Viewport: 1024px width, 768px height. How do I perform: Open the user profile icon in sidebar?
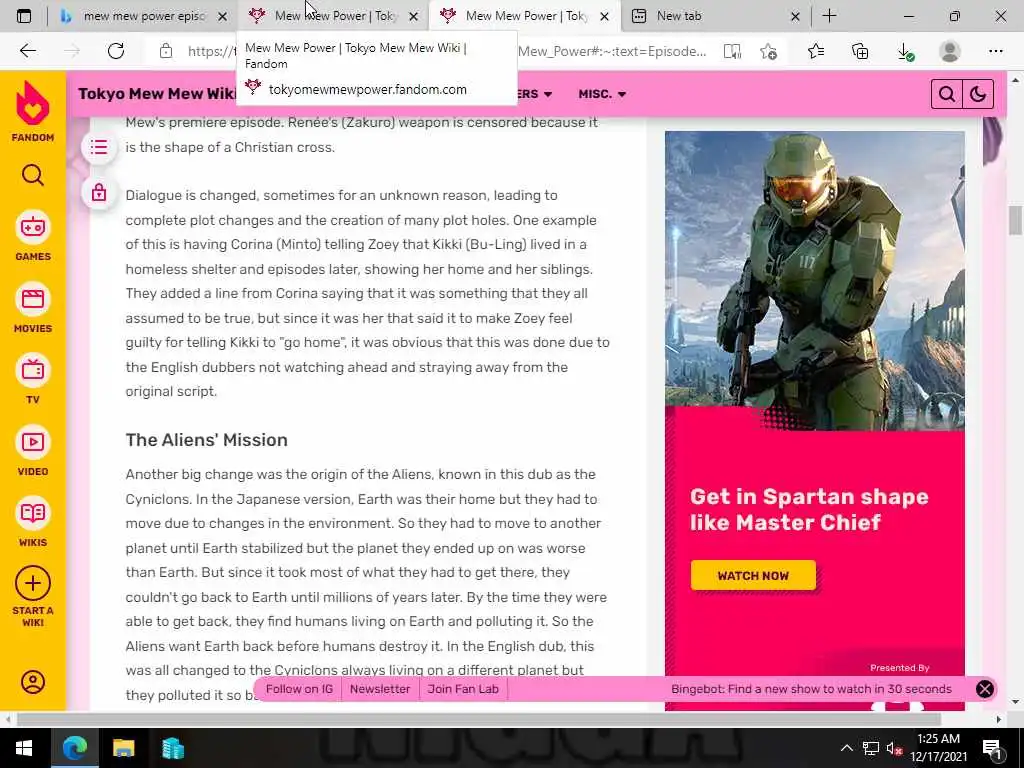pyautogui.click(x=33, y=682)
